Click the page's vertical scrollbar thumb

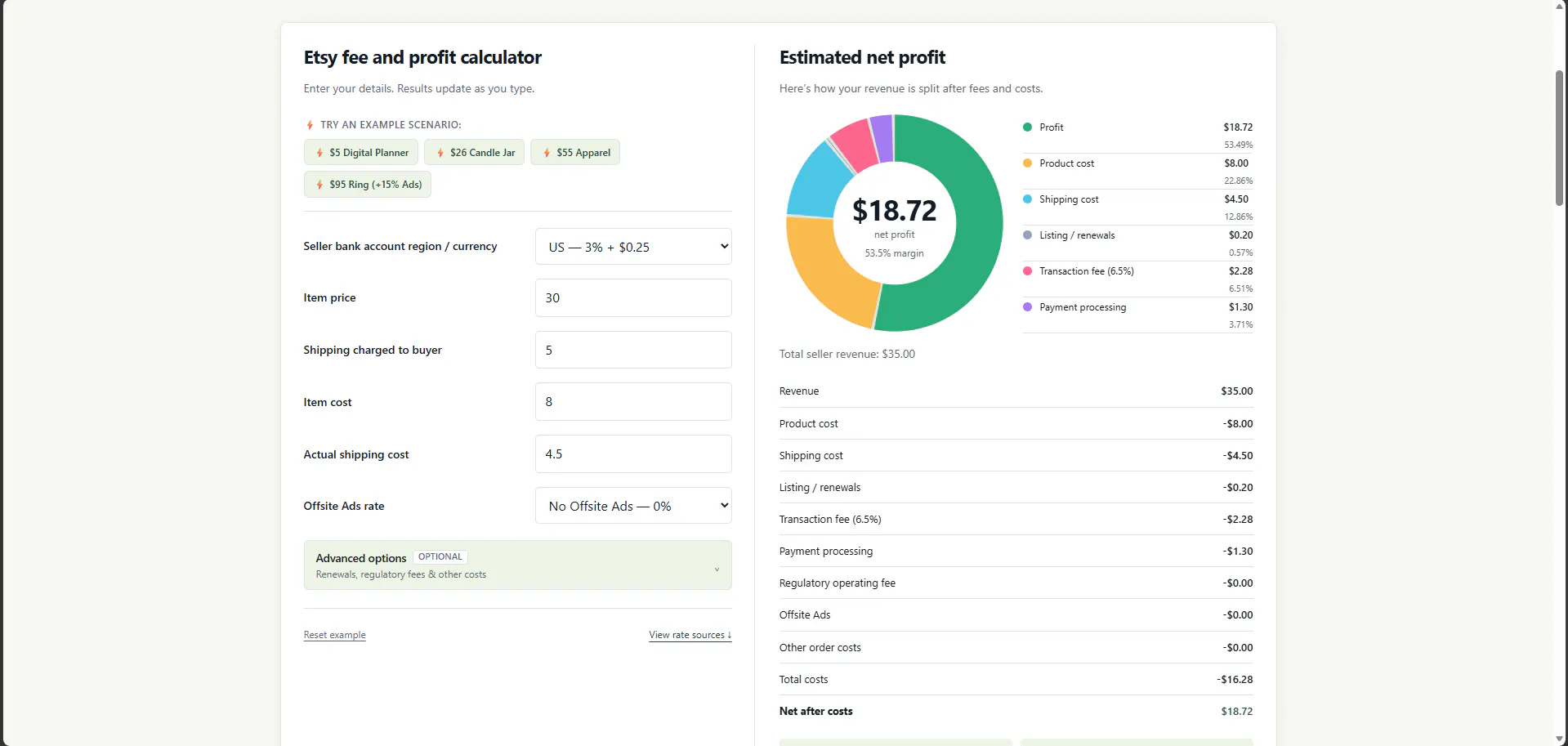(x=1559, y=137)
